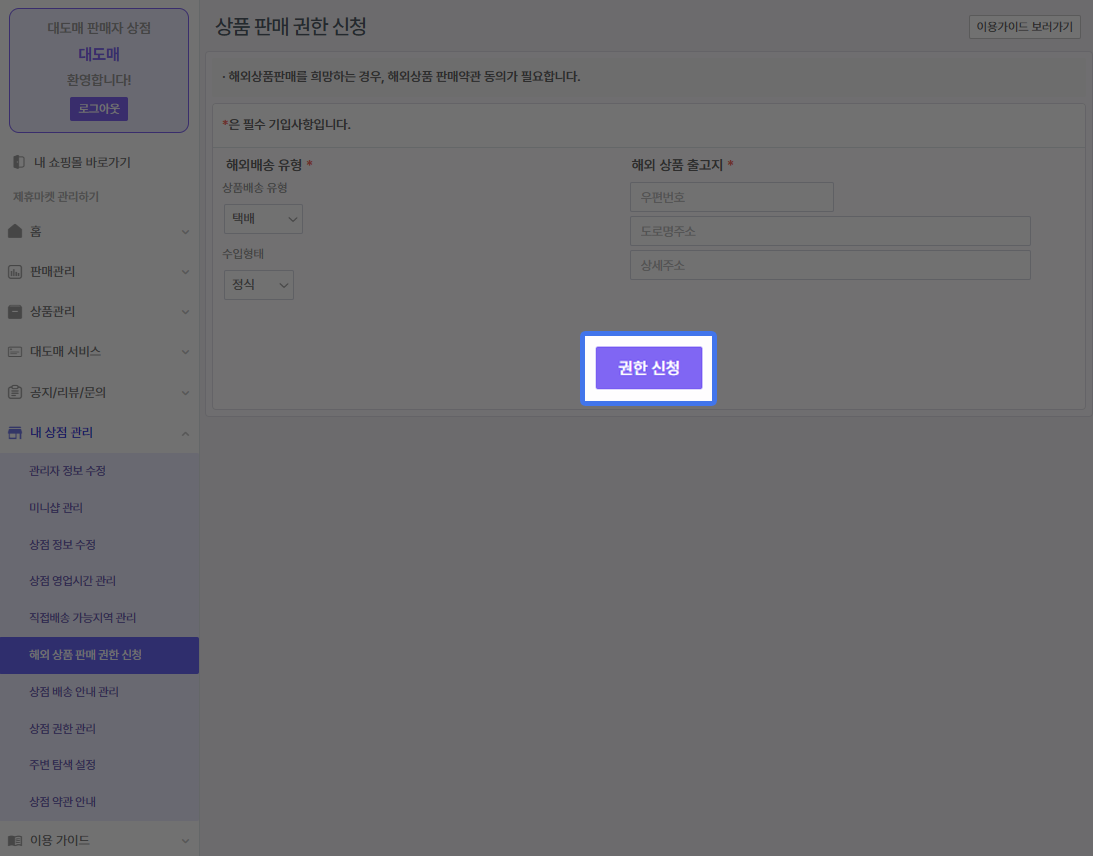1093x856 pixels.
Task: Click the home icon in sidebar
Action: coord(15,231)
